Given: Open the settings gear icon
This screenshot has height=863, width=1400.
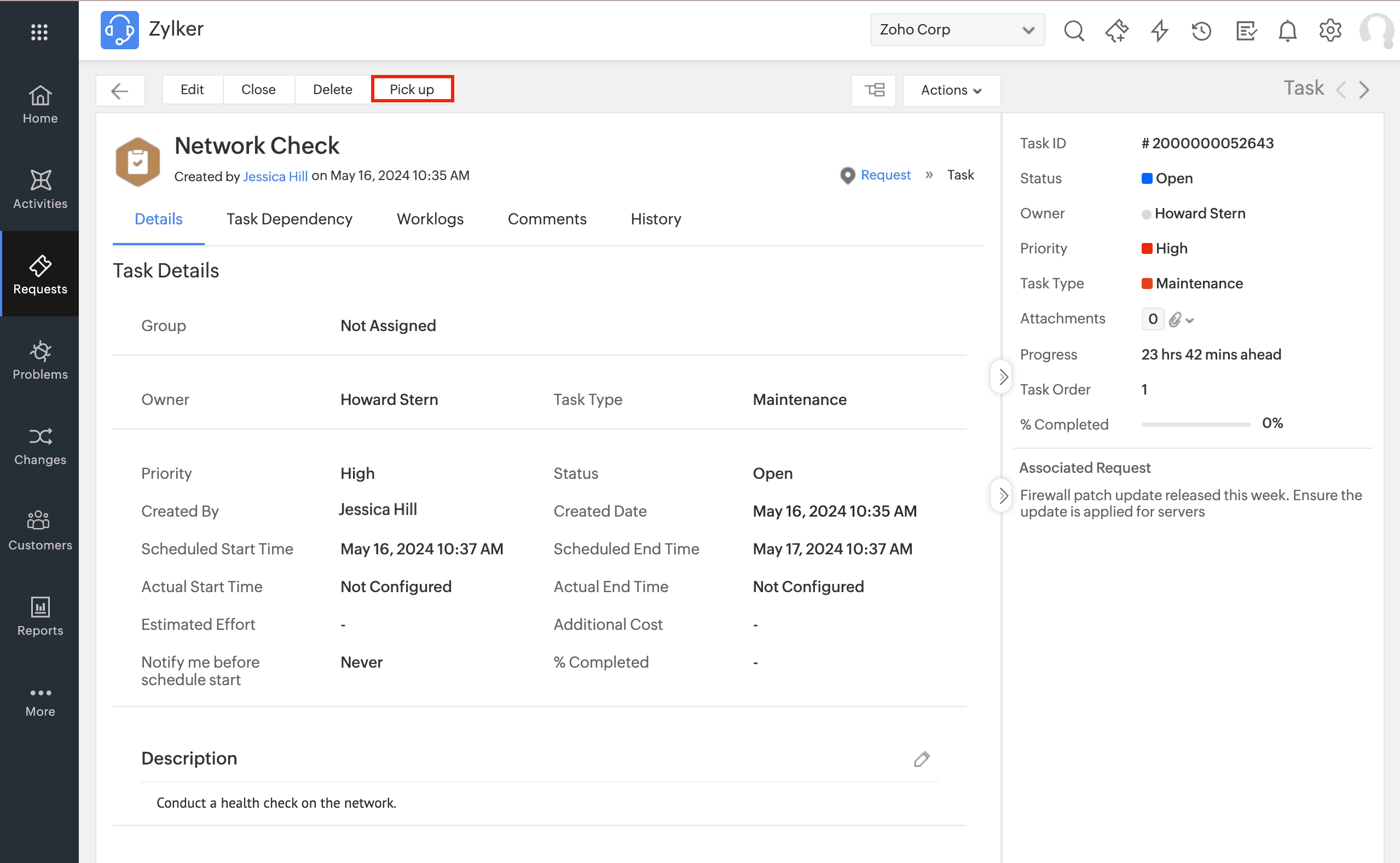Looking at the screenshot, I should [x=1330, y=30].
